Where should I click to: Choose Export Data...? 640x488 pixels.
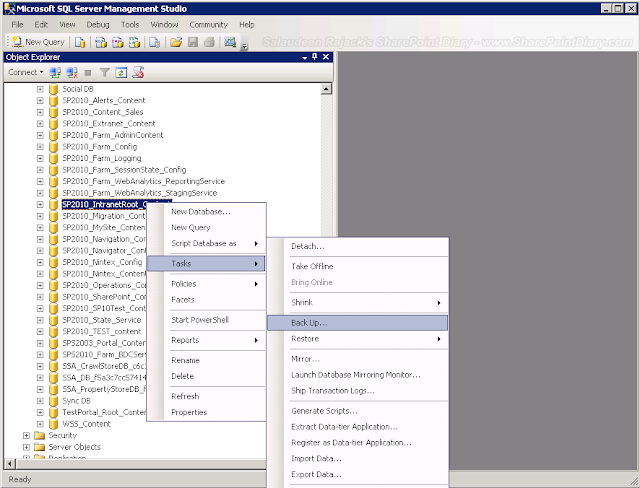(358, 475)
